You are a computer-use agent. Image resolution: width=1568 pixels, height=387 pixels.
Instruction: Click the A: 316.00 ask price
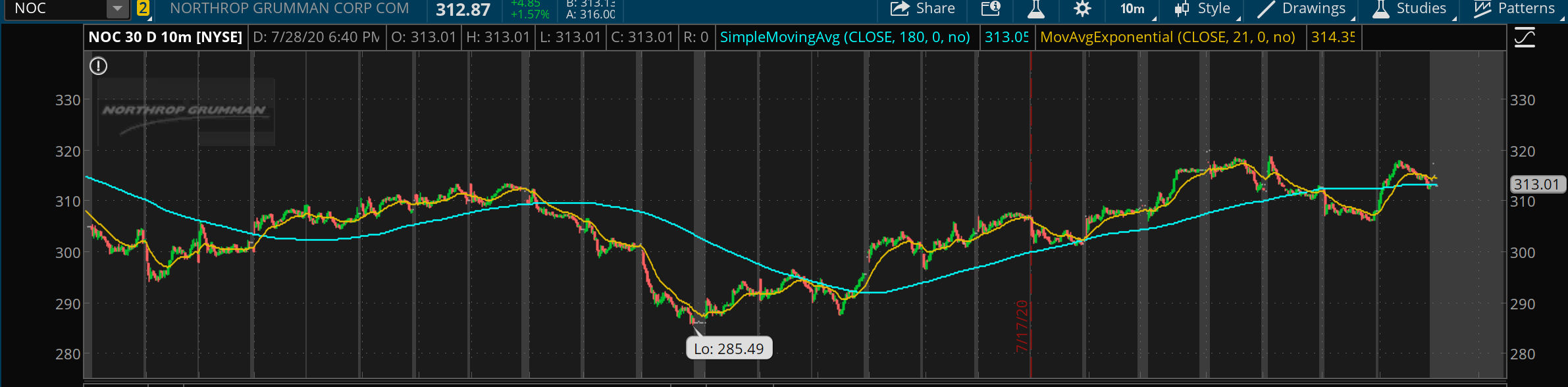[591, 14]
